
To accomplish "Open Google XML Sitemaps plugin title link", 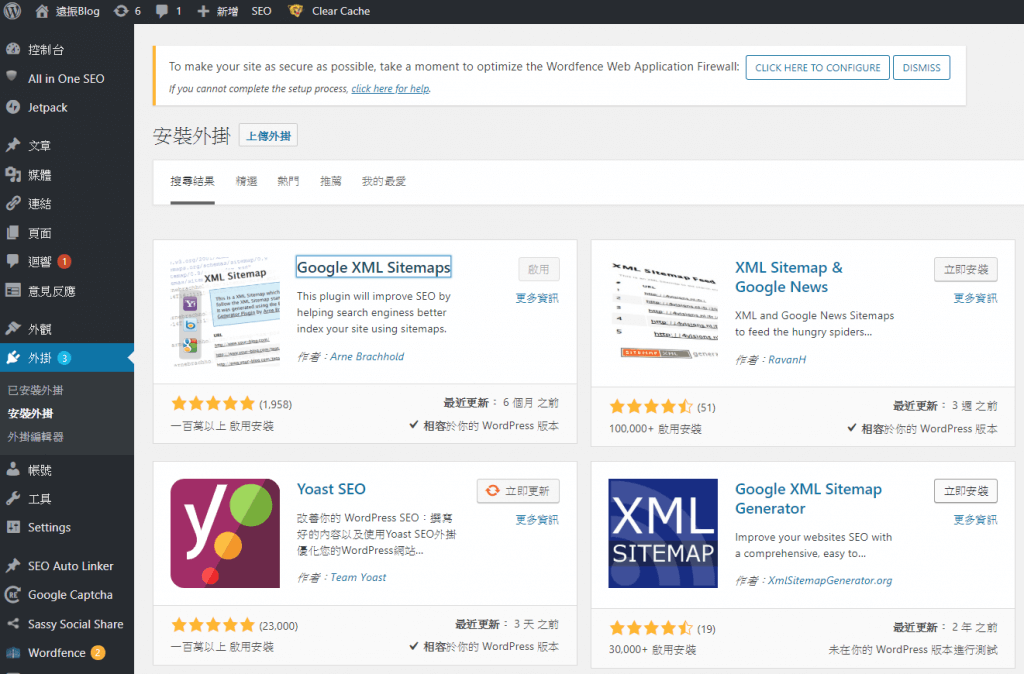I will point(374,267).
